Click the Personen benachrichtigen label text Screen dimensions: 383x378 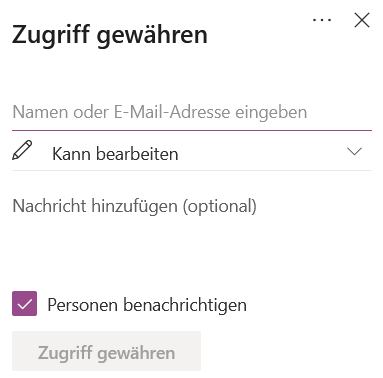(x=147, y=305)
